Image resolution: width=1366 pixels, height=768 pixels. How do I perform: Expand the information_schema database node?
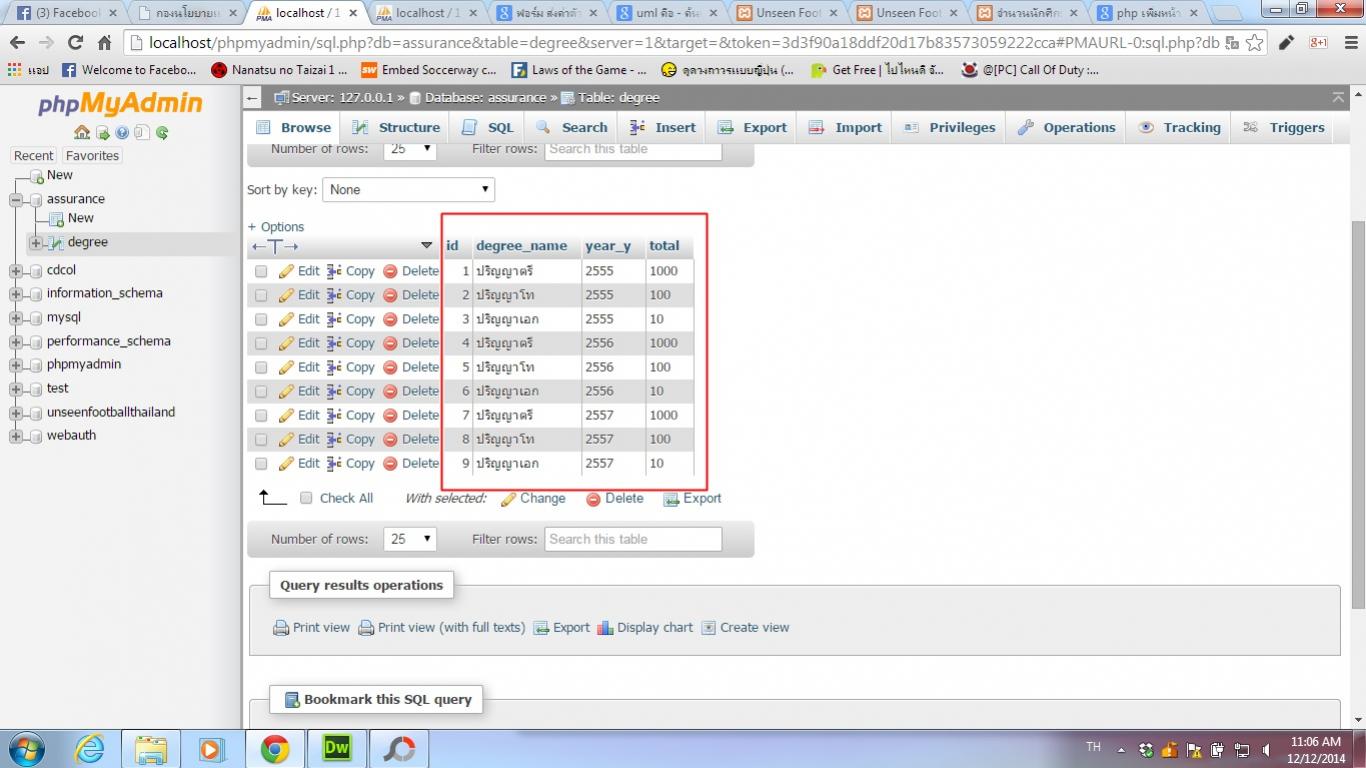16,294
